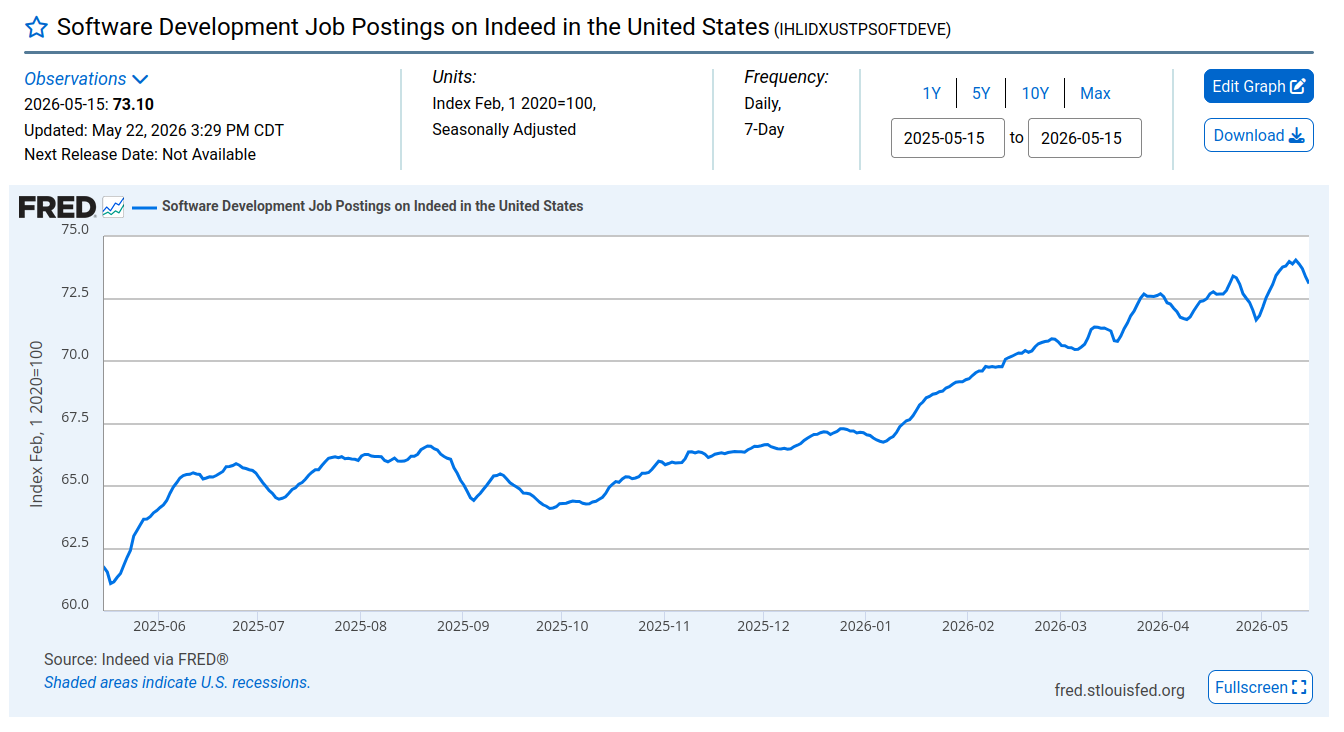Click the small line-chart icon next to FRED logo
The image size is (1344, 732).
pyautogui.click(x=113, y=207)
